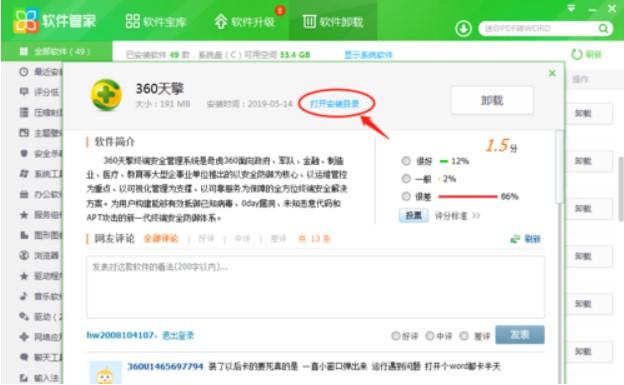624x385 pixels.
Task: Click the large 卸载 button in the dialog
Action: coord(492,100)
